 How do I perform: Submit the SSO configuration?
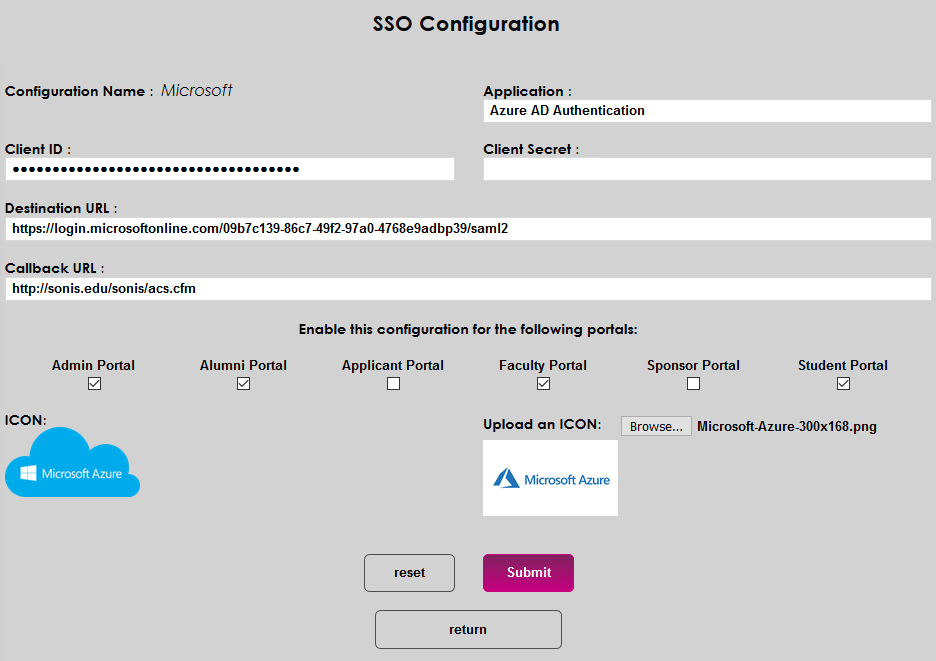coord(528,573)
